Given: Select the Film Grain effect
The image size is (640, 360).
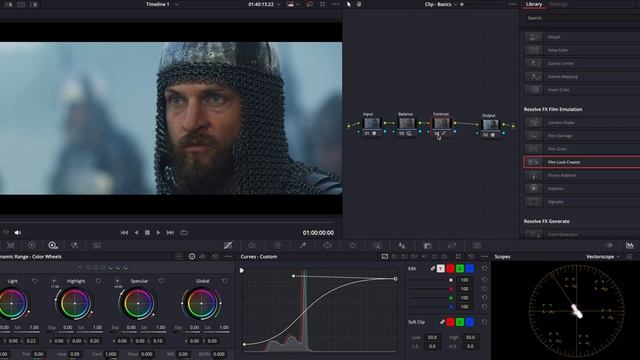Looking at the screenshot, I should click(582, 149).
